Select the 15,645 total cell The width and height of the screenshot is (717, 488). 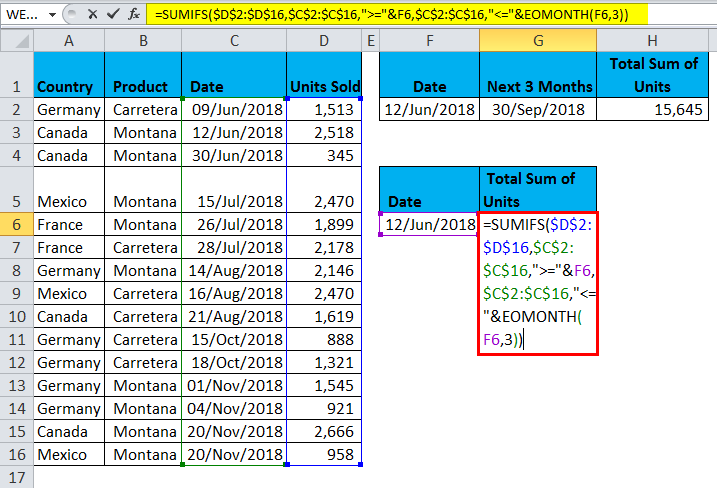tap(653, 109)
